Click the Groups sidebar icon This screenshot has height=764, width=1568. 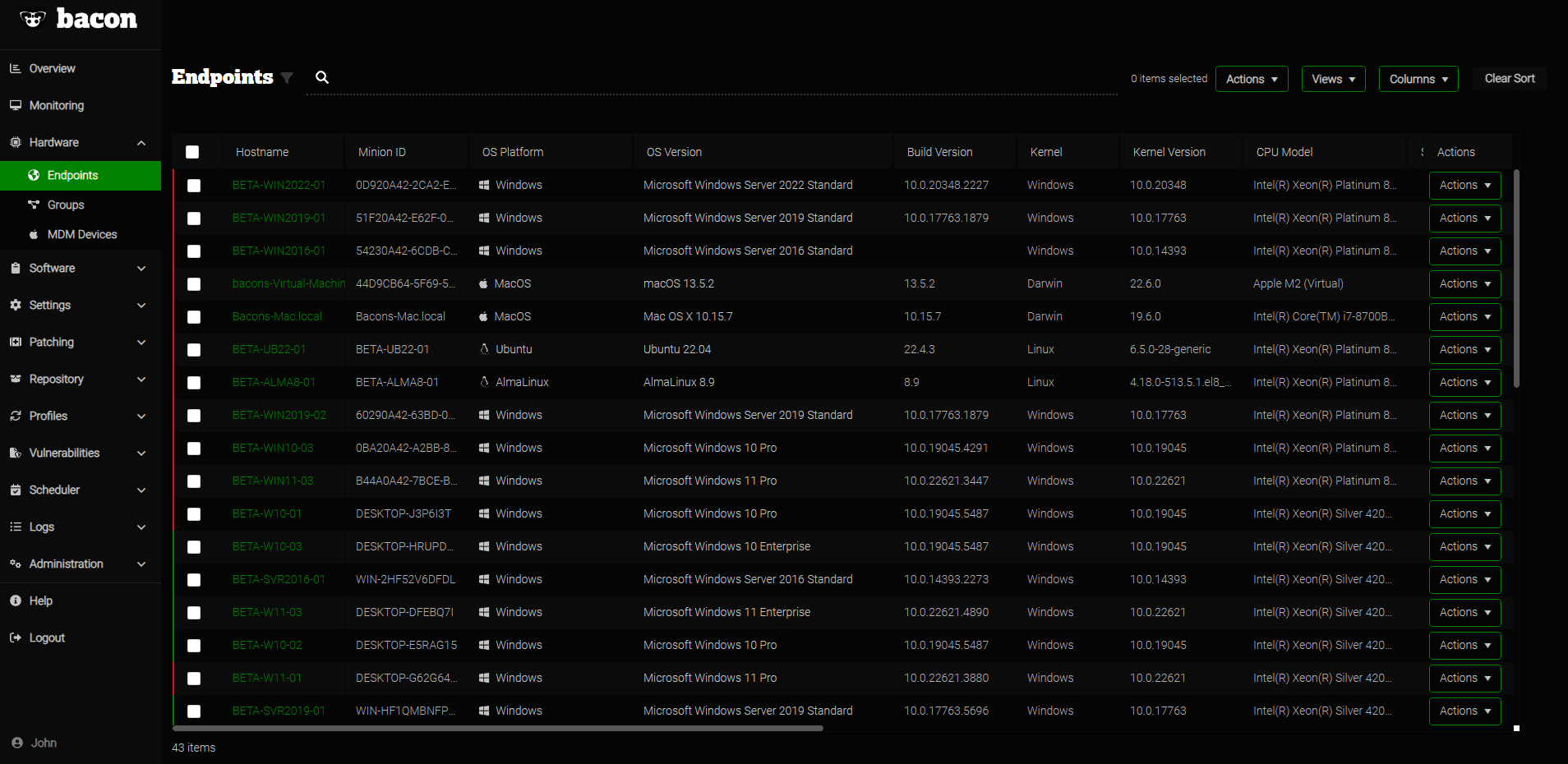tap(34, 205)
